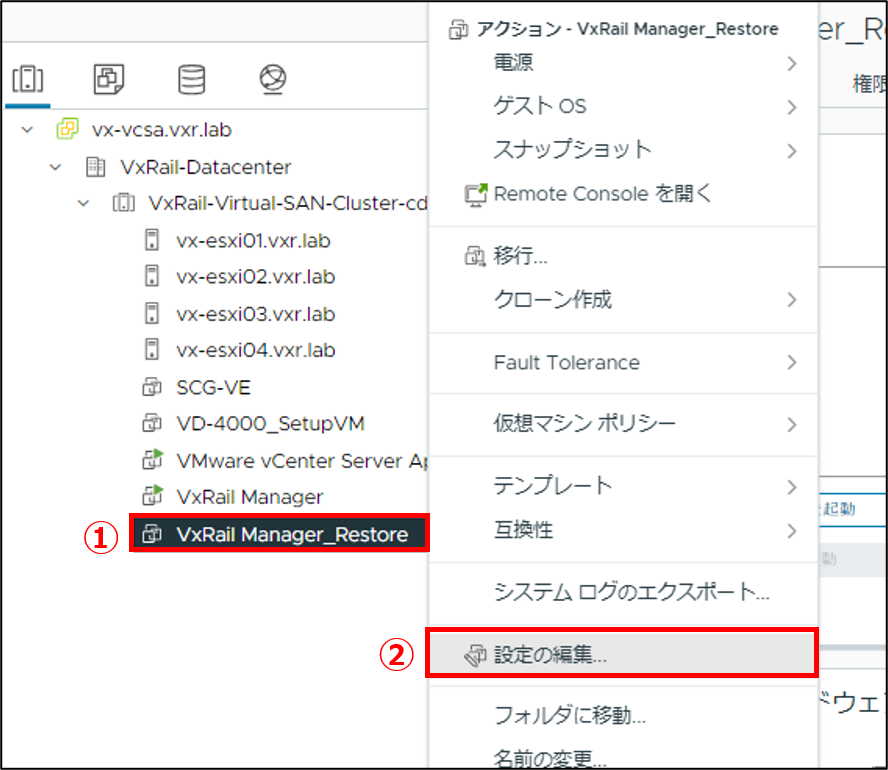The width and height of the screenshot is (888, 770).
Task: Click the host icon for vx-esxi02.vxr.lab
Action: (152, 276)
